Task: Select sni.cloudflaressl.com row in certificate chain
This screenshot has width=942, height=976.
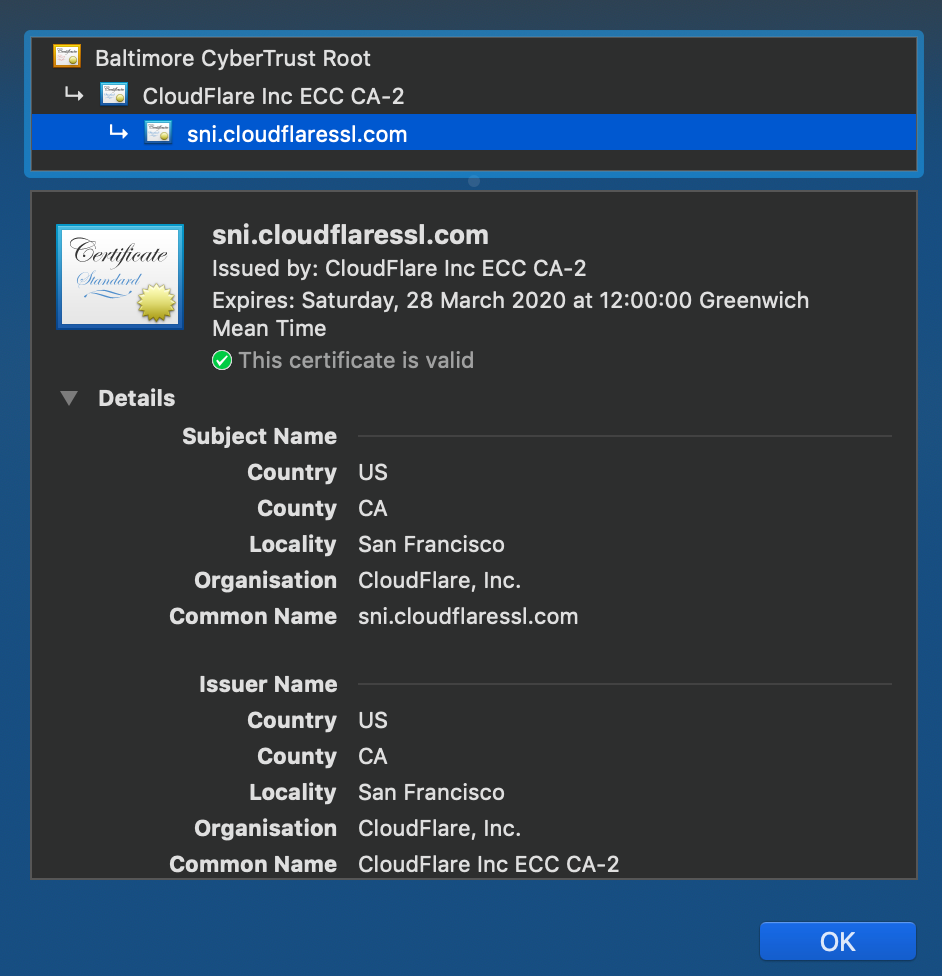Action: (x=474, y=133)
